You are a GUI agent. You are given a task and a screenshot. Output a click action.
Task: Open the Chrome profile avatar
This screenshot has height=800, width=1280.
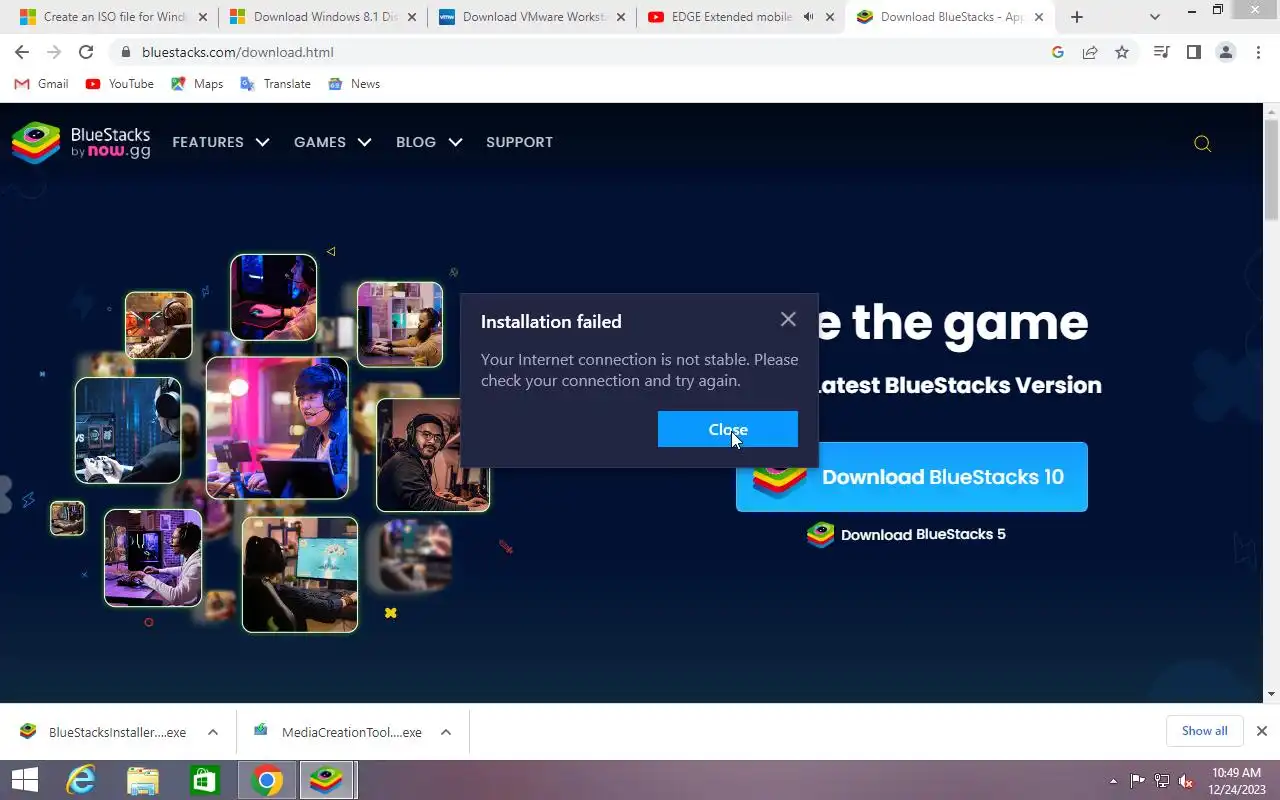tap(1225, 52)
